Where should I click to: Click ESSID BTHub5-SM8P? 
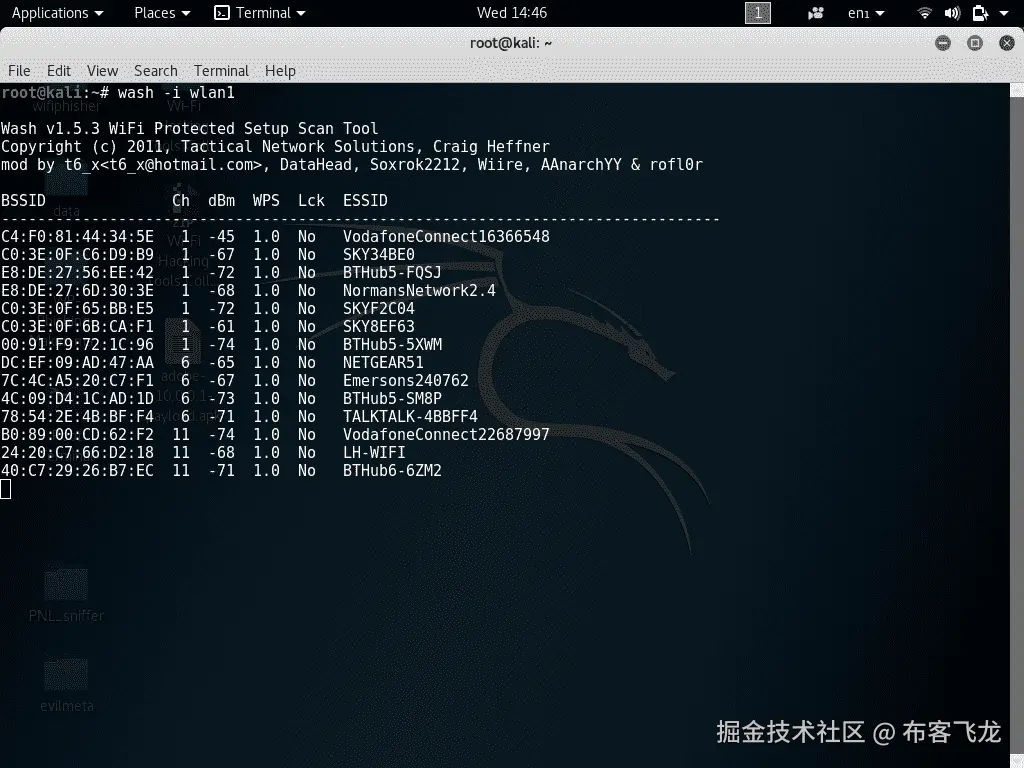click(x=392, y=398)
